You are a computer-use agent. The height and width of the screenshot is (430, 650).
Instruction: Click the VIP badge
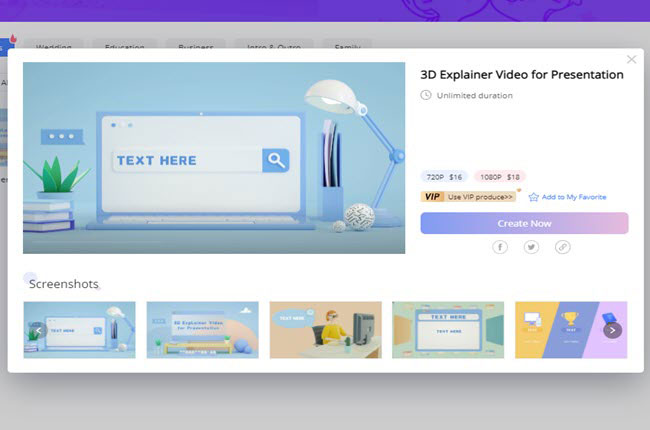(x=432, y=197)
